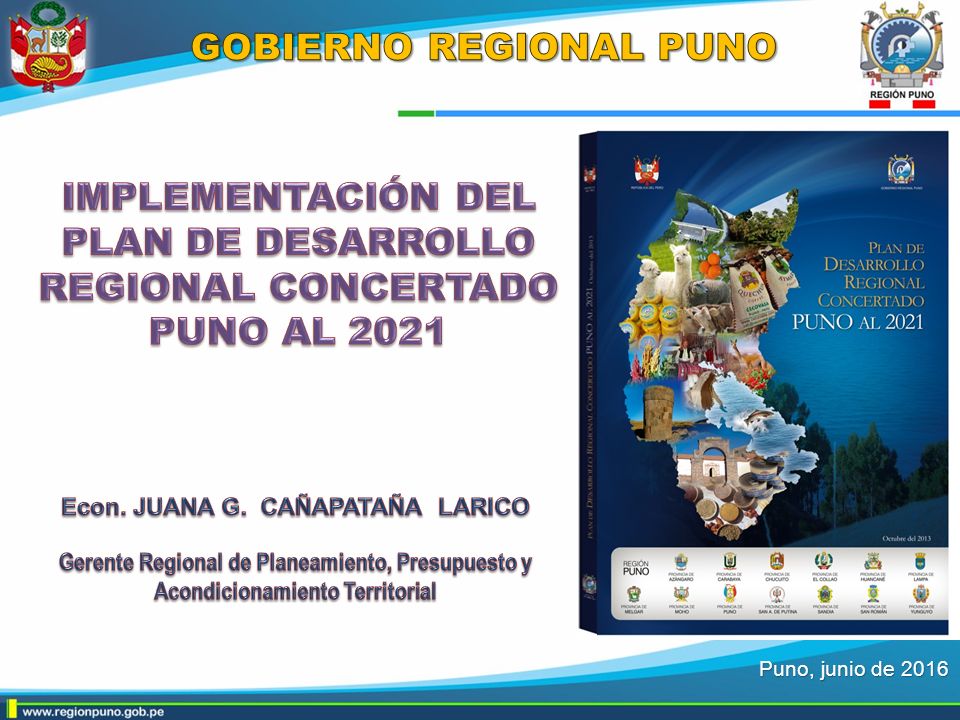This screenshot has height=720, width=960.
Task: Click the book cover title 'Plan de Desarrollo Regional Concertado'
Action: [872, 274]
